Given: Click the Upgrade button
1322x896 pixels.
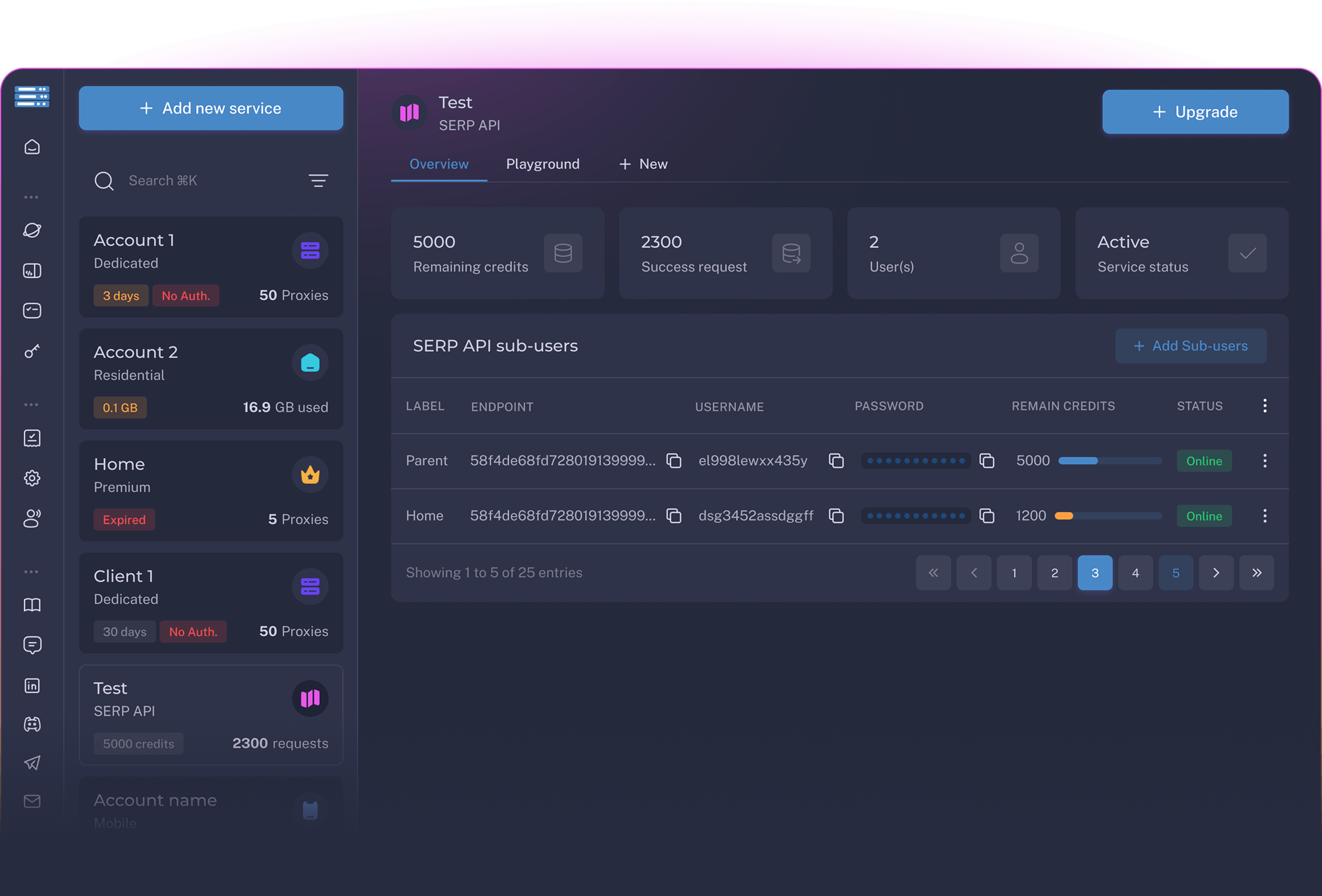Looking at the screenshot, I should coord(1195,112).
